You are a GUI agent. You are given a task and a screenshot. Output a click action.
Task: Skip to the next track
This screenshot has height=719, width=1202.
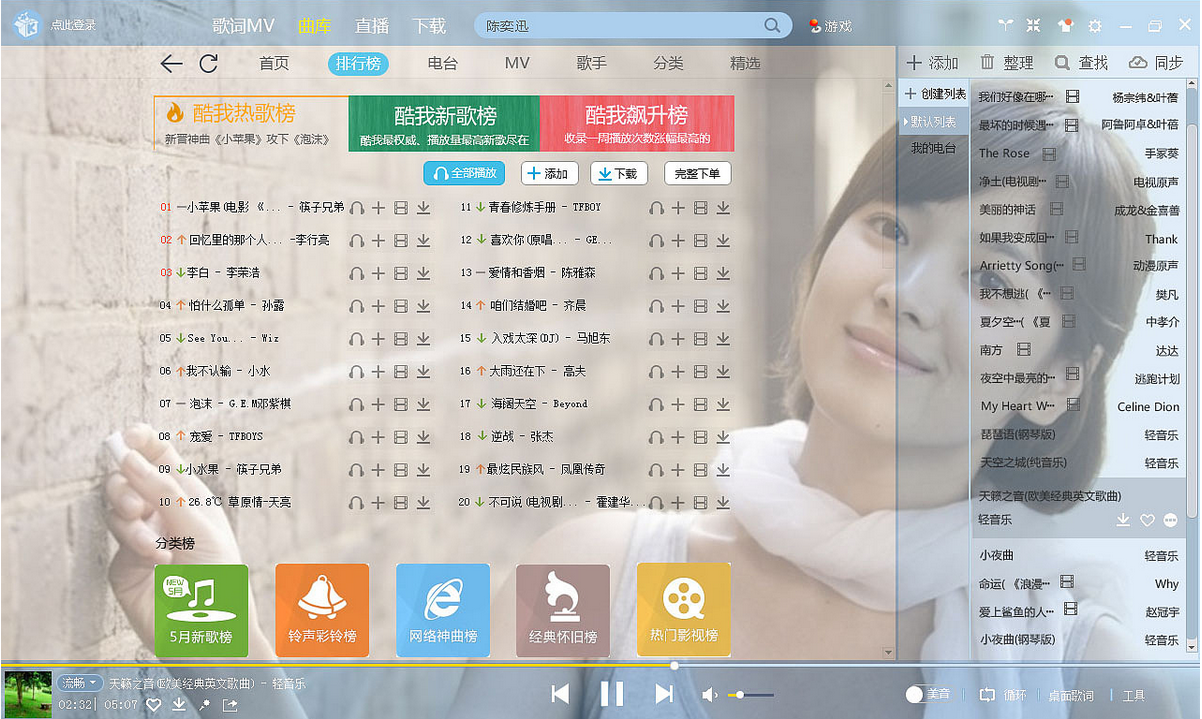pos(664,693)
